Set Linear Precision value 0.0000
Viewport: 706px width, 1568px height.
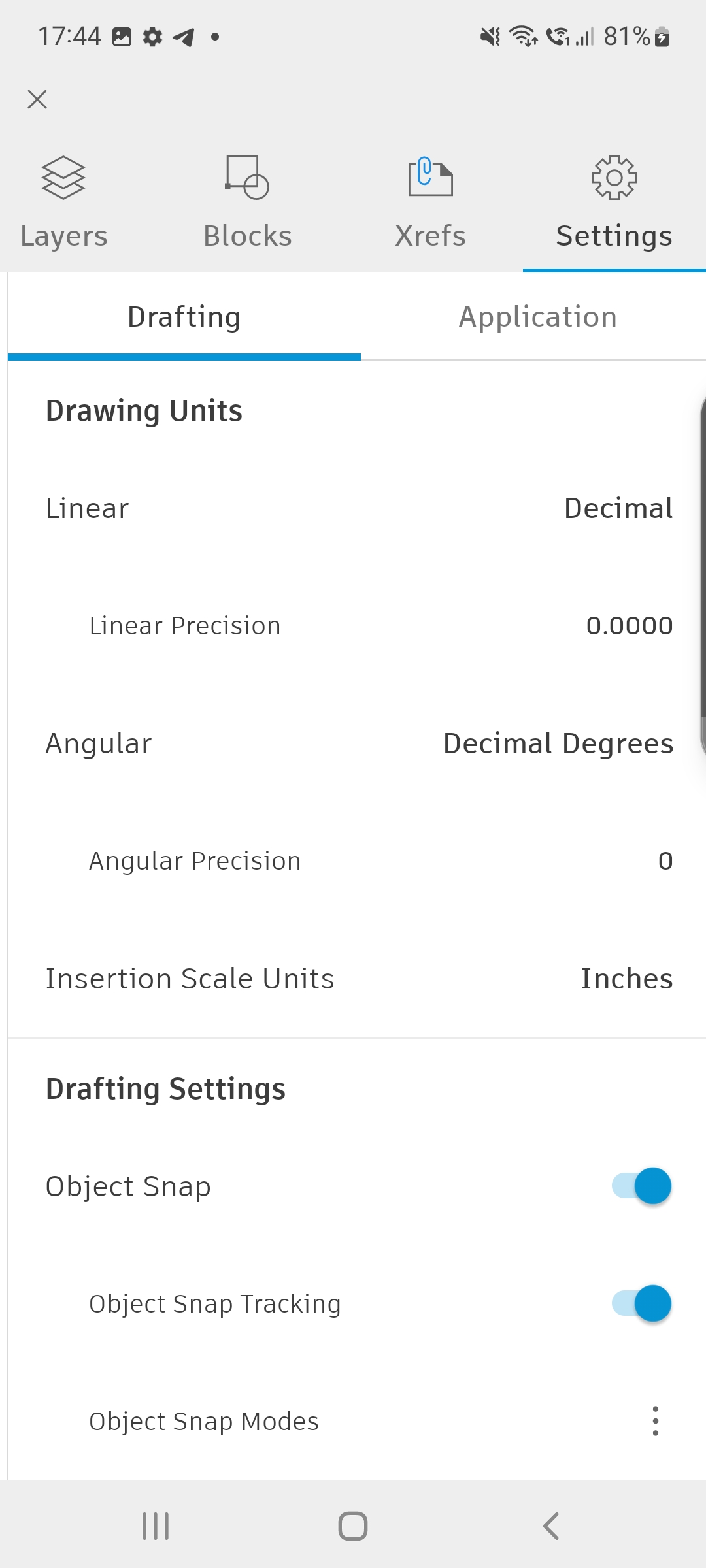(629, 626)
